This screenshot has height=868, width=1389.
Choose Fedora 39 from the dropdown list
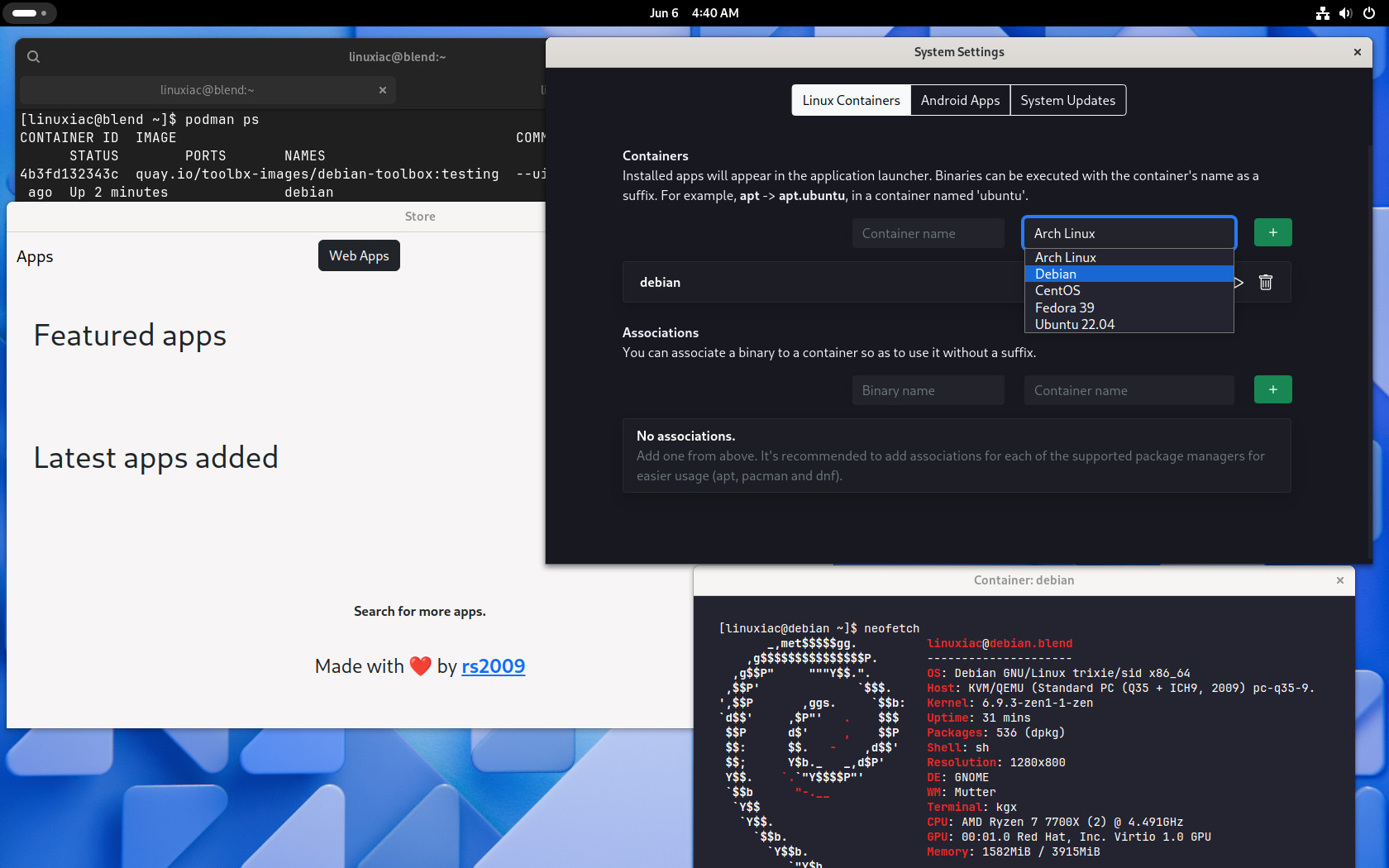1129,308
